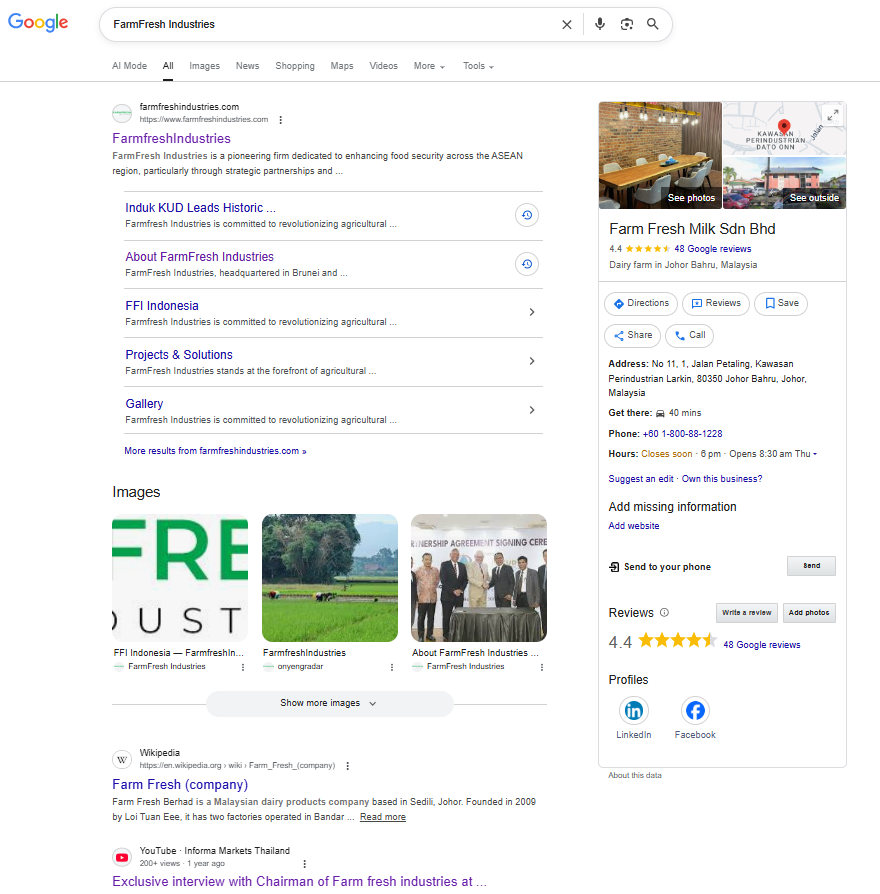The height and width of the screenshot is (894, 880).
Task: Switch to Videos tab
Action: pyautogui.click(x=383, y=66)
